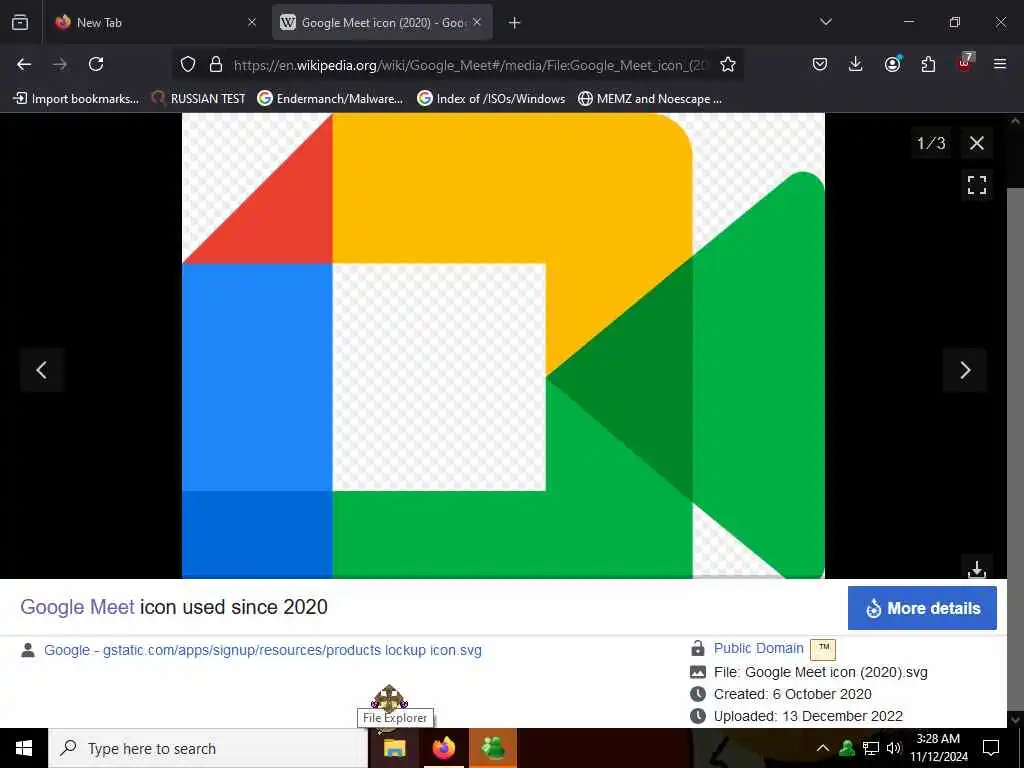Open extensions puzzle icon

point(928,64)
